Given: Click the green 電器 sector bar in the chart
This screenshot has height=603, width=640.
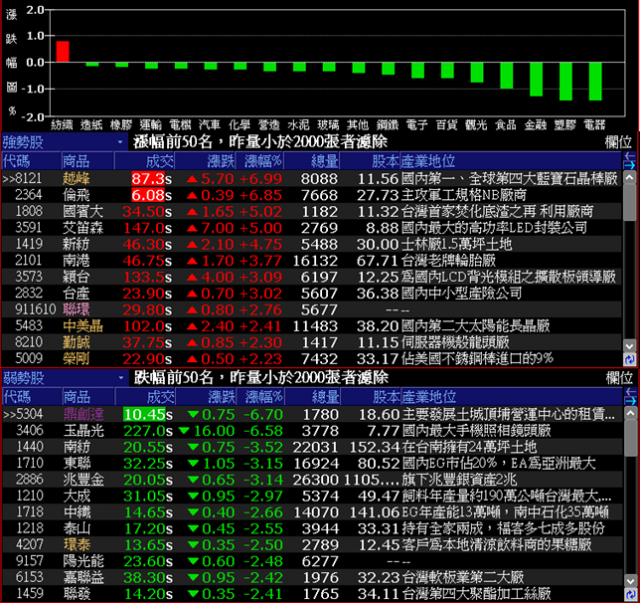Looking at the screenshot, I should tap(595, 81).
